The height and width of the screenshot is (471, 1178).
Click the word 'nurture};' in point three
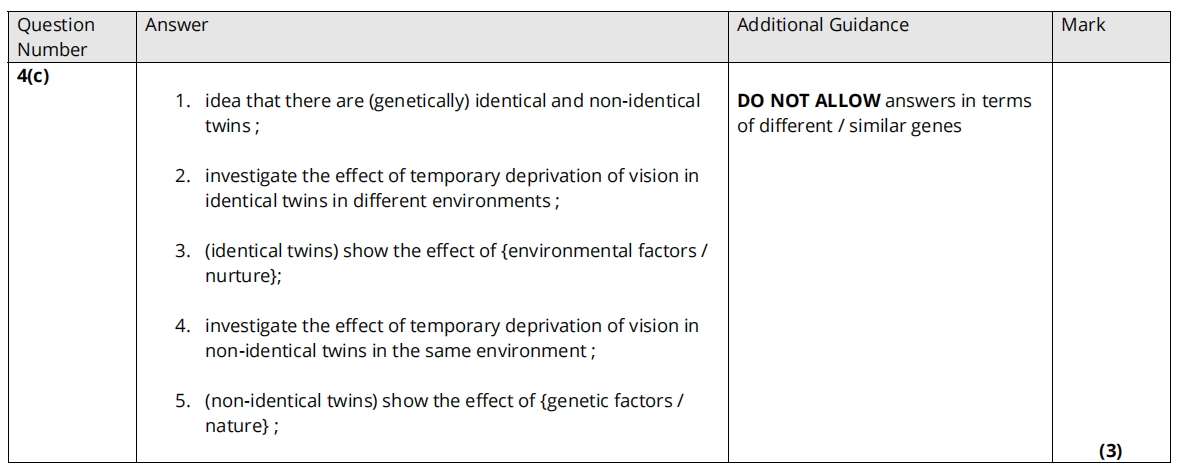(x=243, y=276)
